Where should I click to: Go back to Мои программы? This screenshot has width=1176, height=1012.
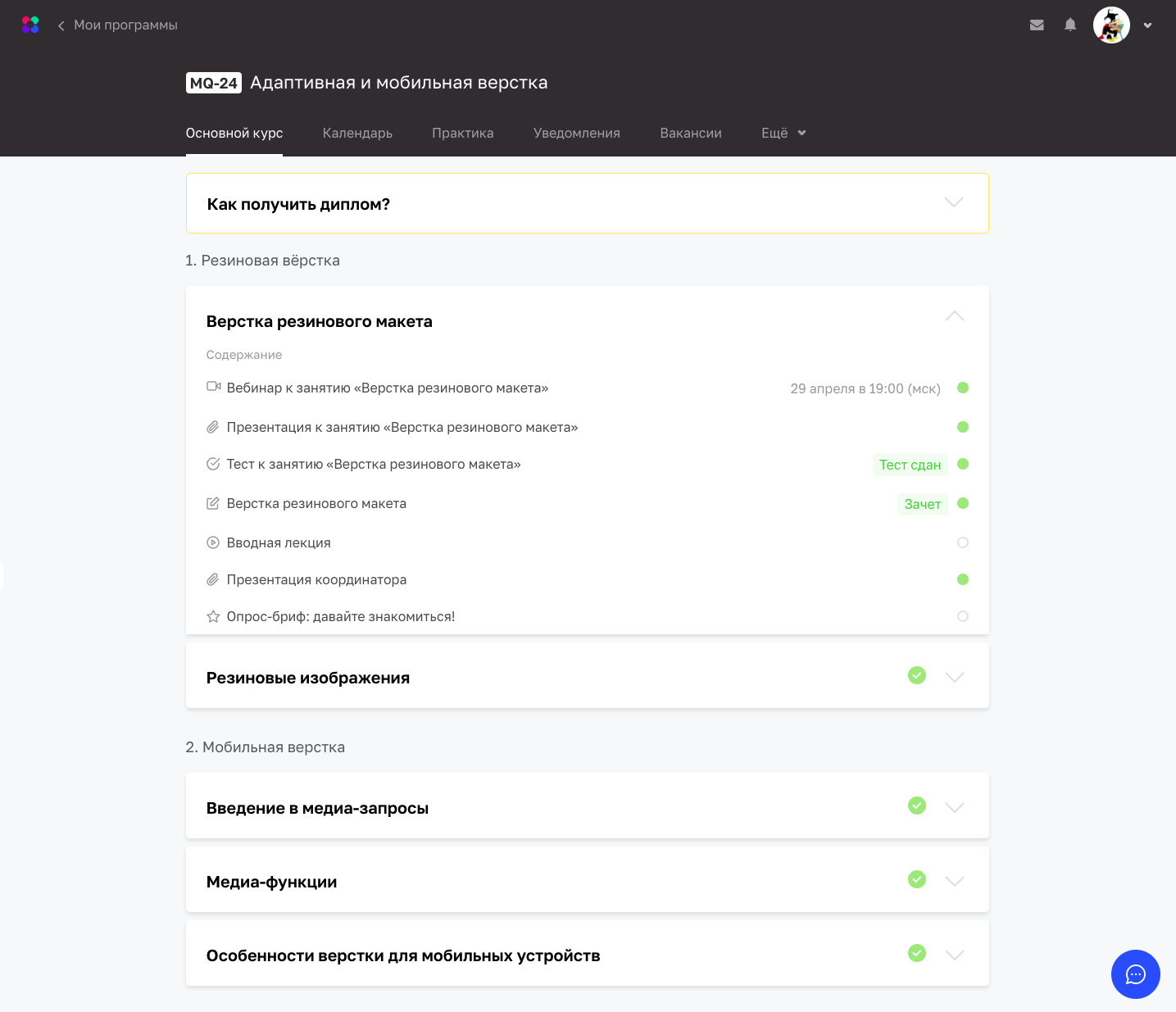117,25
